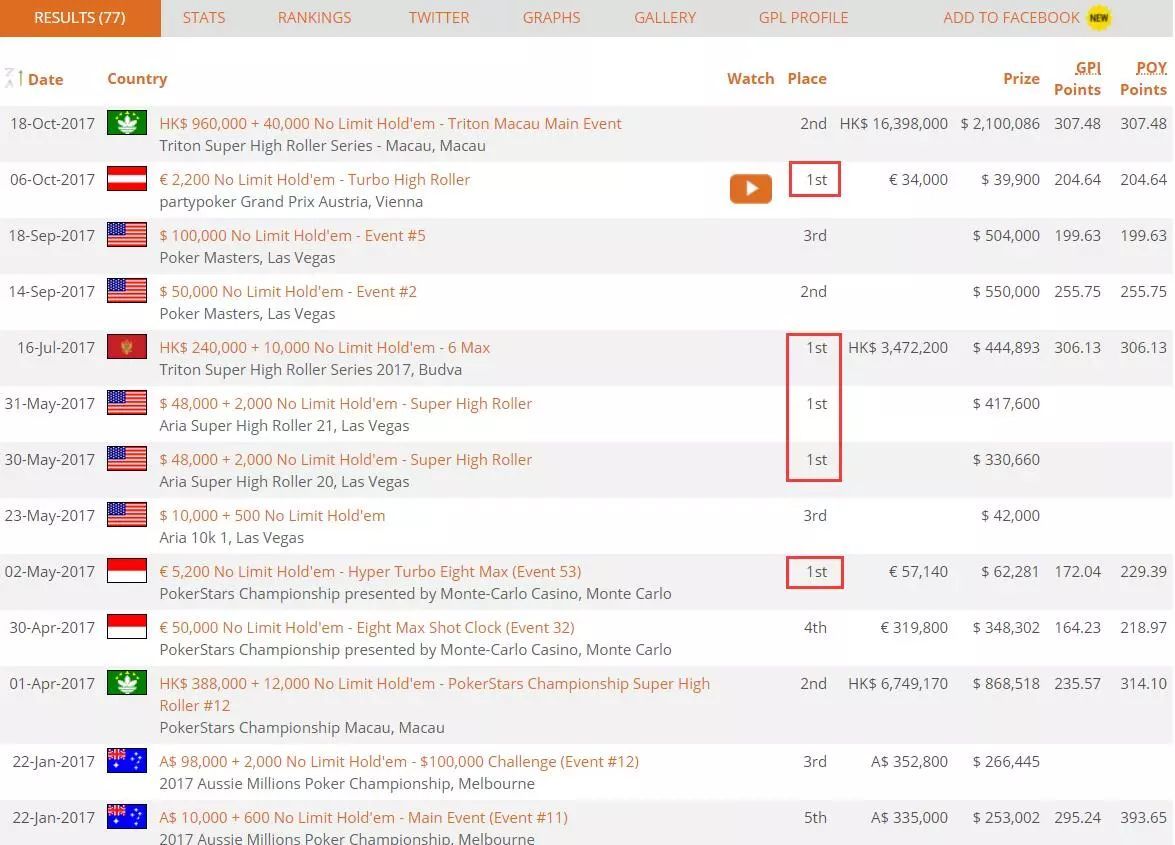Sort by the POY Points column header
Screen dimensions: 1175x845
tap(1144, 79)
